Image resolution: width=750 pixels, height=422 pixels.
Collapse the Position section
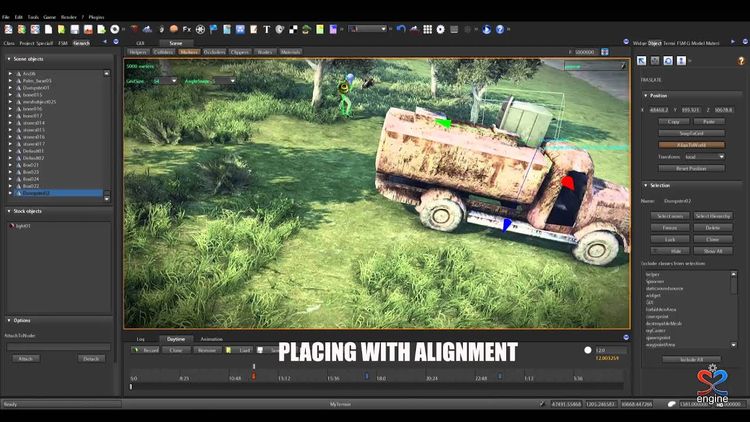pos(645,96)
